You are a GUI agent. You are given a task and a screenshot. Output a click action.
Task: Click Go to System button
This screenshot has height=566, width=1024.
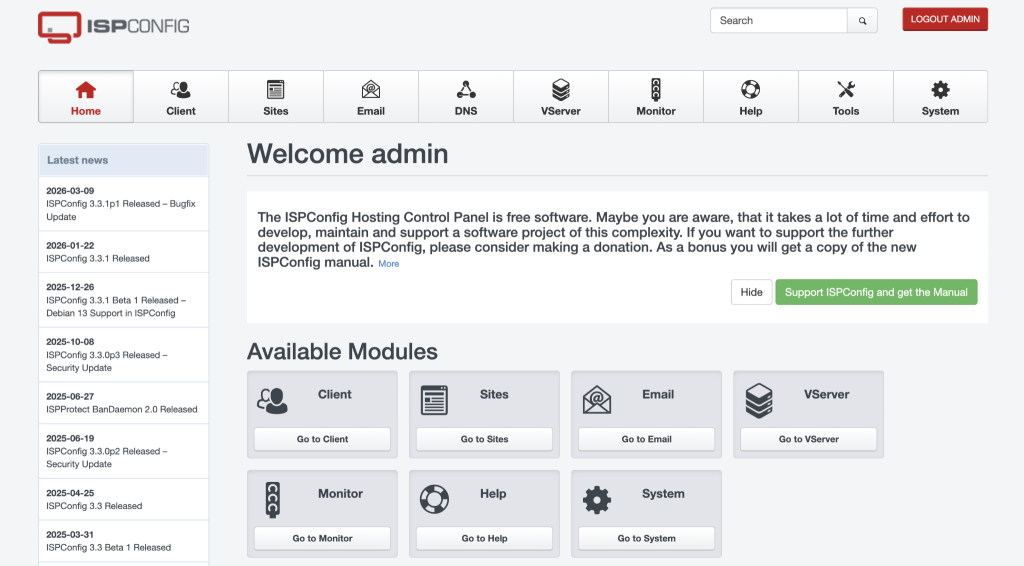647,539
